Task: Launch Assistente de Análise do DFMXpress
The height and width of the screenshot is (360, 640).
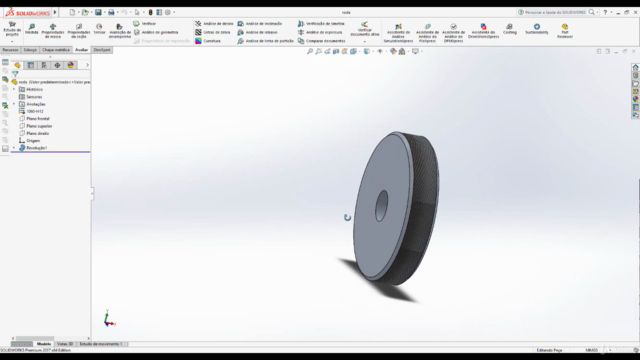Action: 453,33
